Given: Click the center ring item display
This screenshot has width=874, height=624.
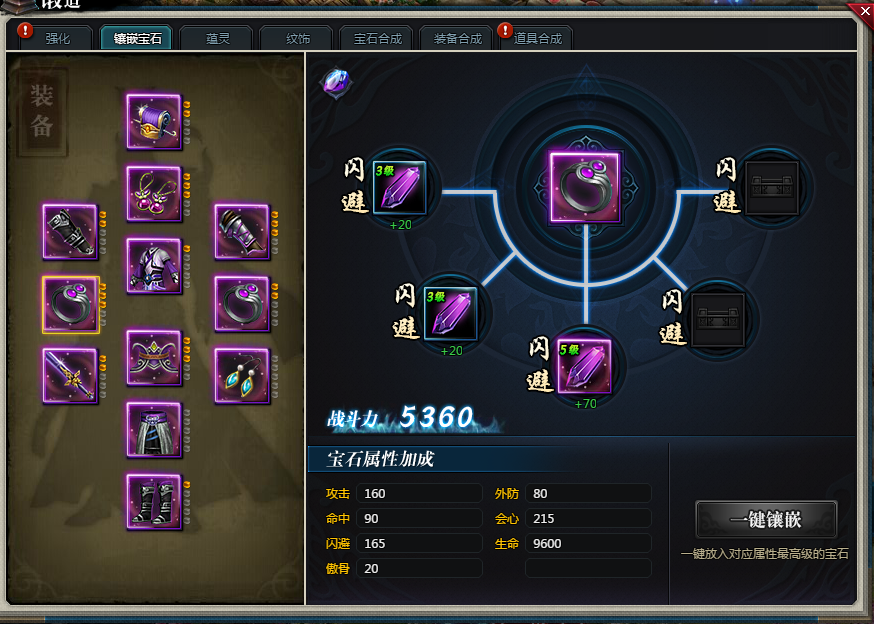Looking at the screenshot, I should (x=585, y=187).
